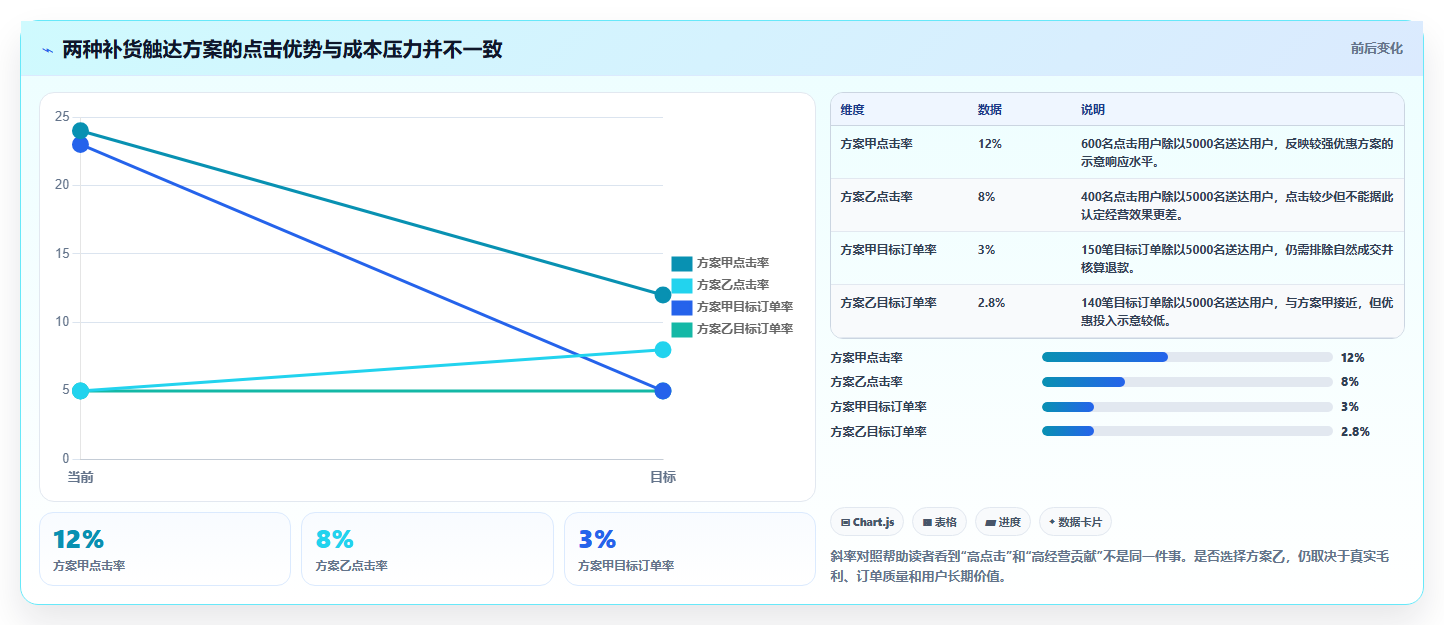Click 方案甲目标订单率 legend label in chart
This screenshot has width=1444, height=625.
[745, 307]
